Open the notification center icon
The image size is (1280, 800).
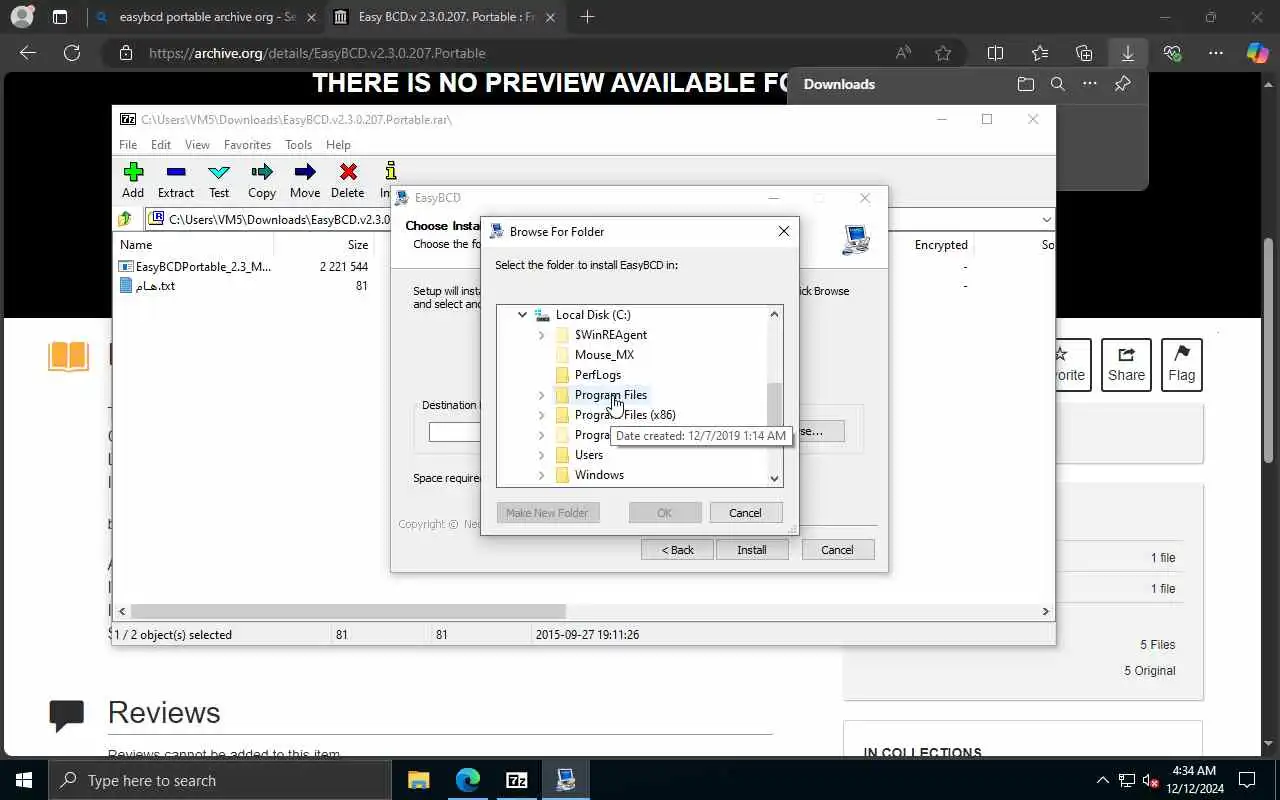click(1247, 780)
